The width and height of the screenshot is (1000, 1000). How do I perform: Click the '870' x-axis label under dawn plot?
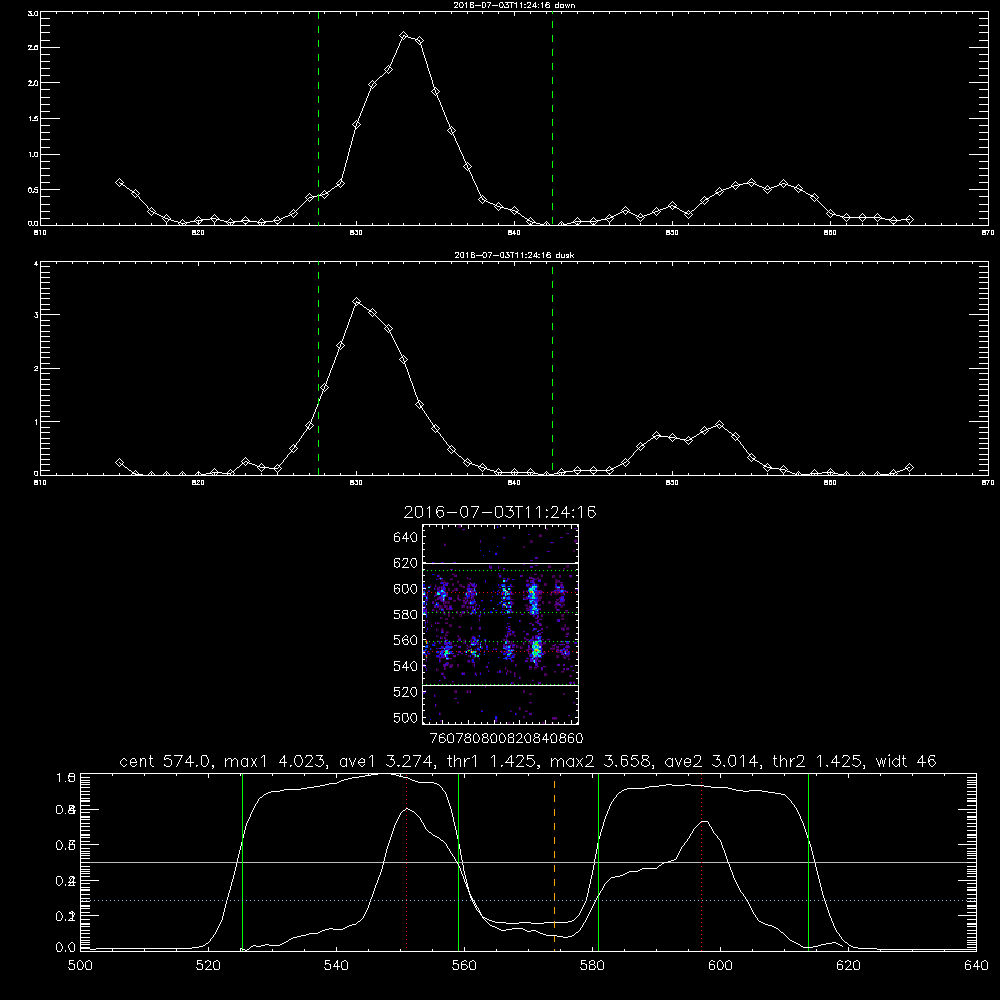pos(987,233)
